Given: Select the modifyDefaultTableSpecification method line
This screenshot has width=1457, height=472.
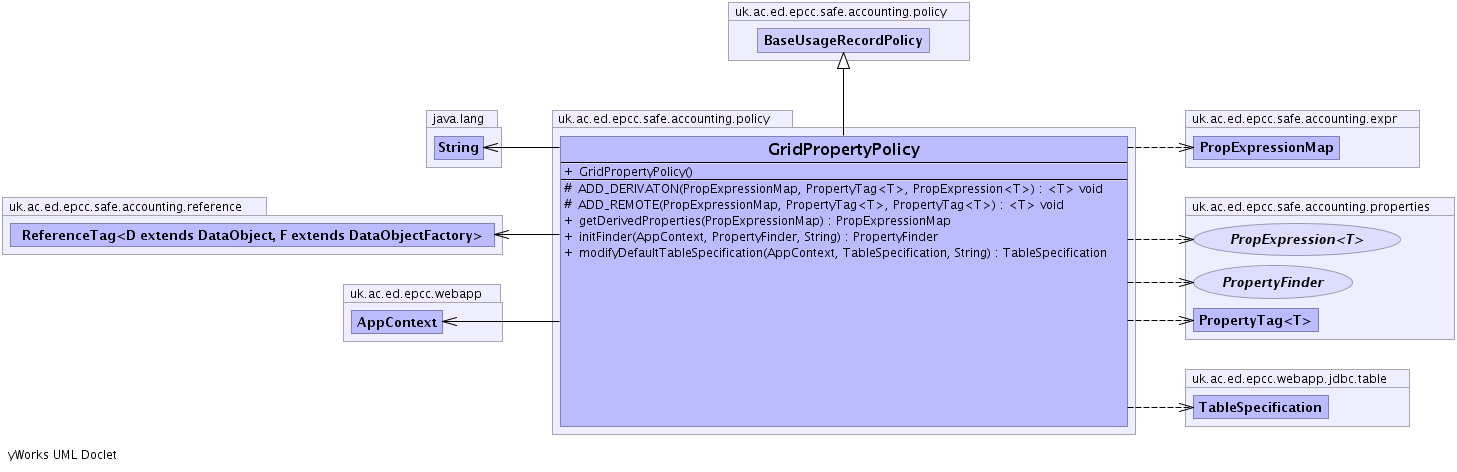Looking at the screenshot, I should 834,253.
